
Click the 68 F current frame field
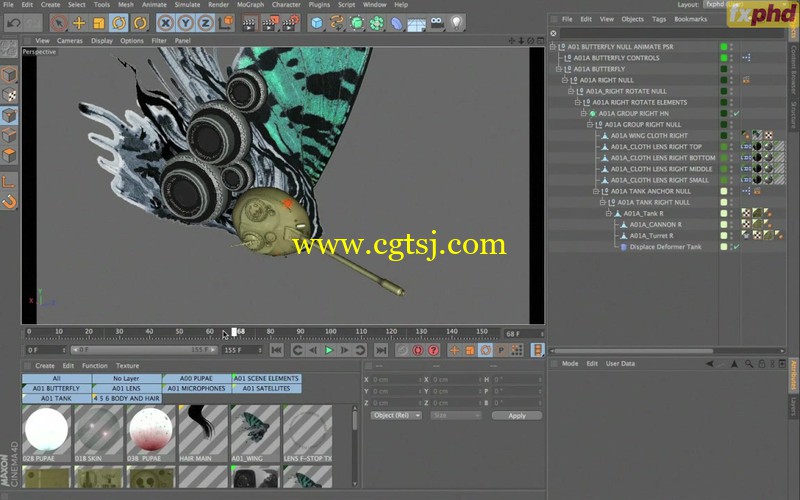click(523, 334)
